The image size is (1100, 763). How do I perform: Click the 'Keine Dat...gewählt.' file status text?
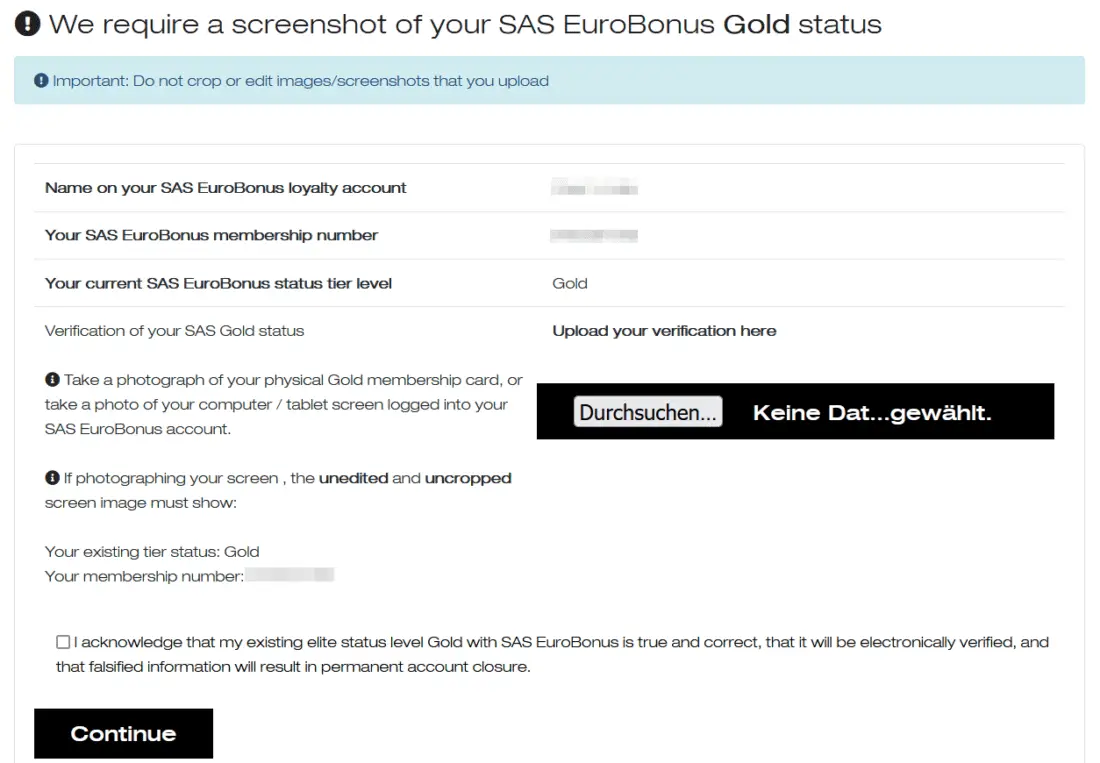click(x=871, y=413)
